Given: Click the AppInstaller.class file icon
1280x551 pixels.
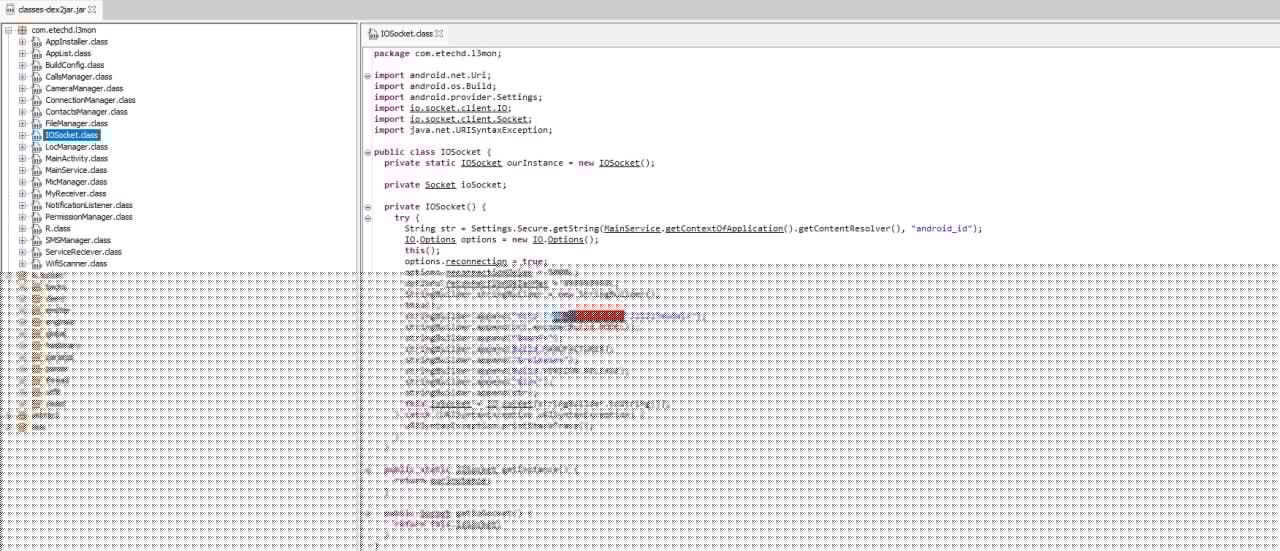Looking at the screenshot, I should tap(37, 42).
